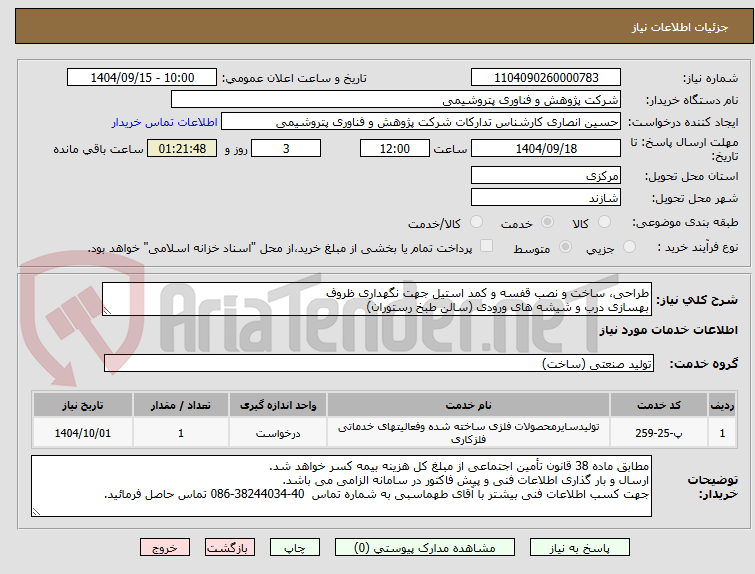Click the گروه خدمت field تولید صنعتی

[379, 363]
